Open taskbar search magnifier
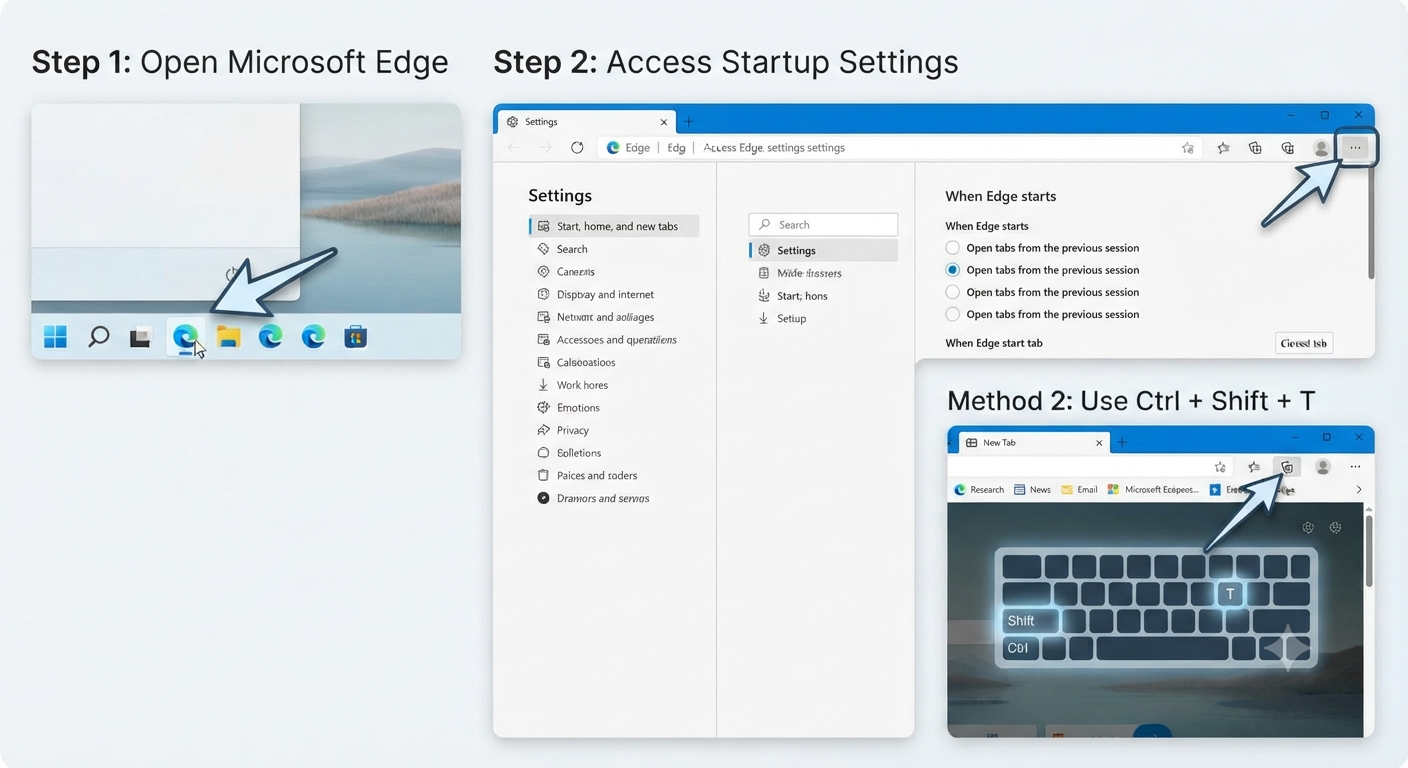The image size is (1408, 768). click(98, 337)
